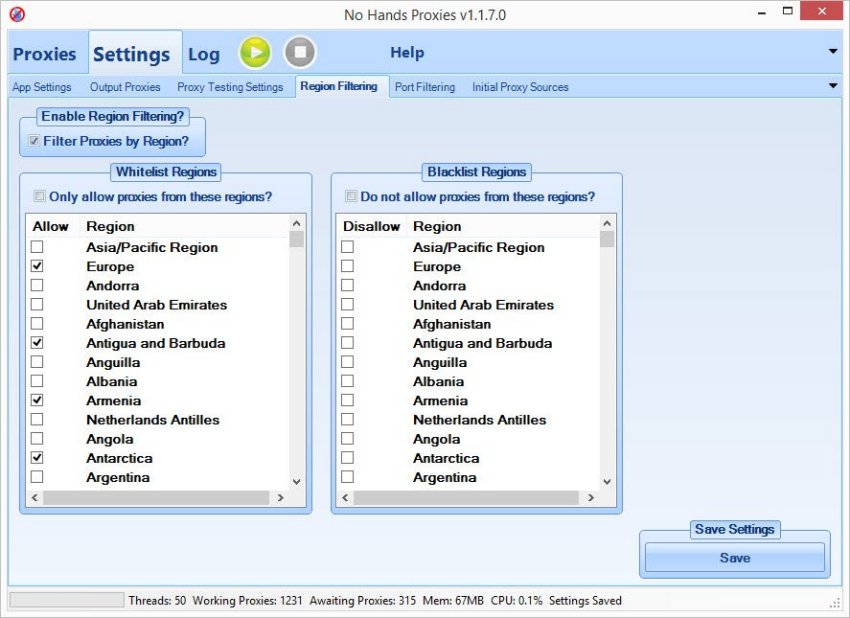Screen dimensions: 850x618
Task: Check Disallow box for Netherlands Antilles
Action: pos(347,420)
